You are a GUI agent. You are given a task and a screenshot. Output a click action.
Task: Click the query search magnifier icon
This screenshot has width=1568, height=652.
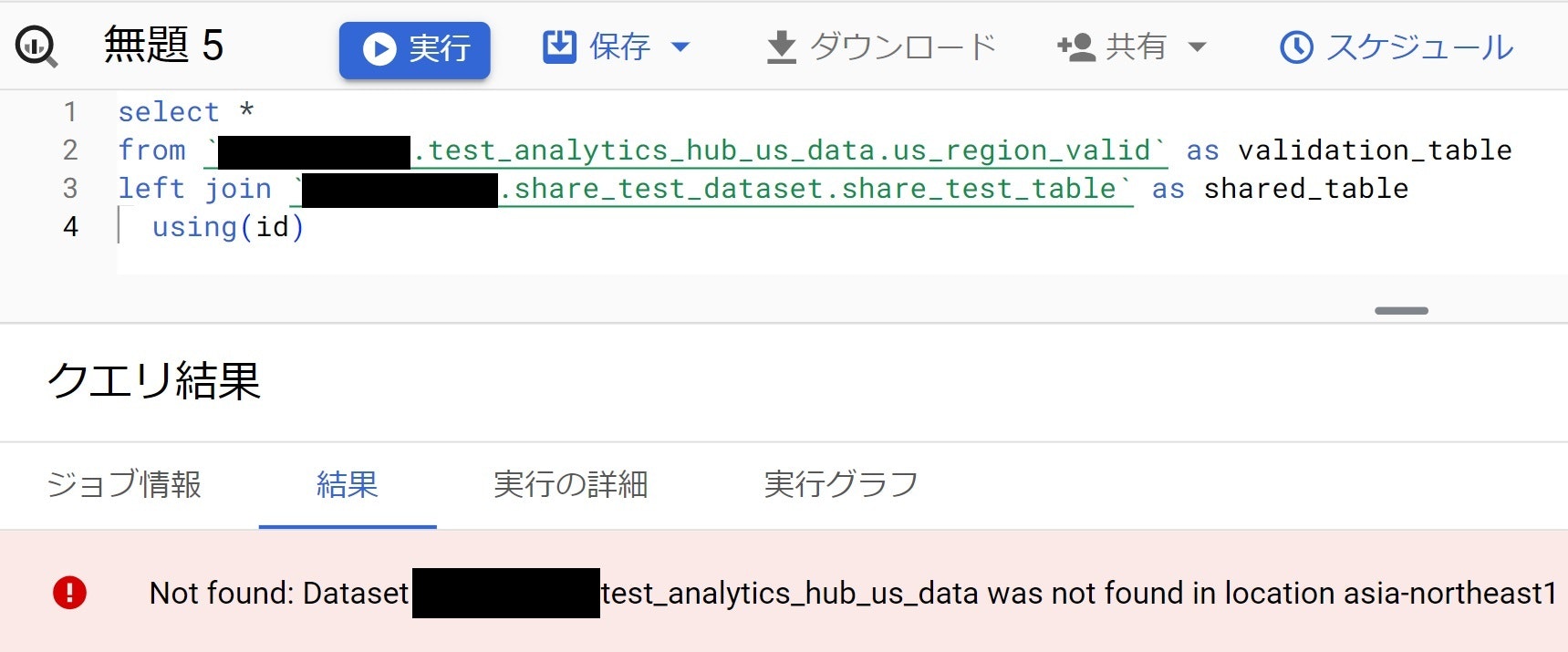click(x=36, y=46)
